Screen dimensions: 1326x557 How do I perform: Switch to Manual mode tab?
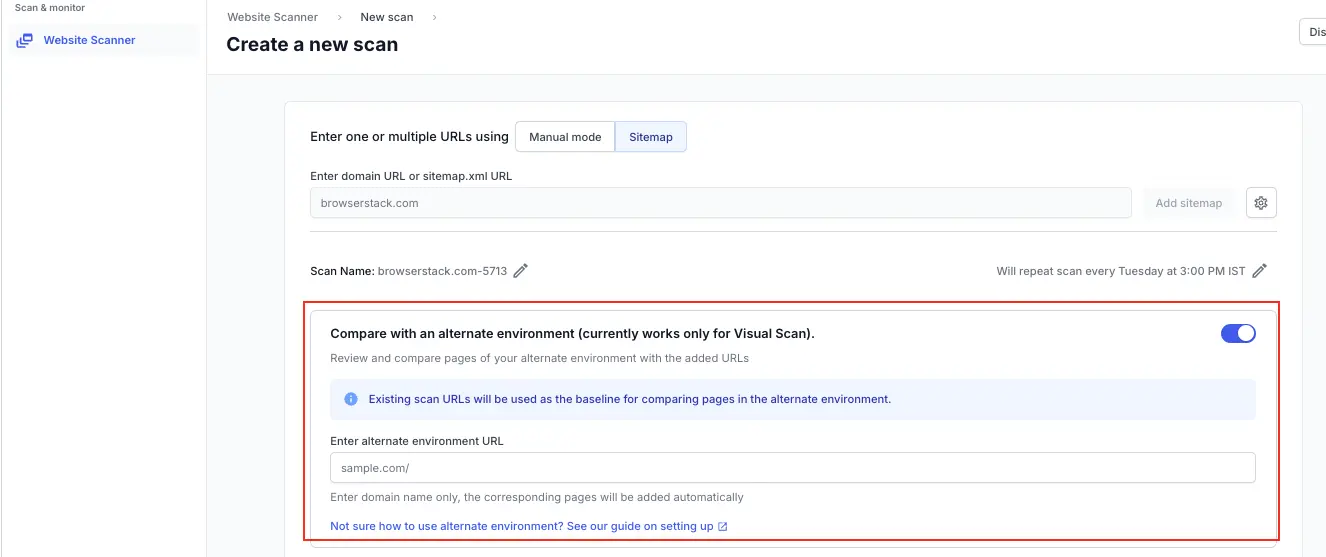coord(565,137)
